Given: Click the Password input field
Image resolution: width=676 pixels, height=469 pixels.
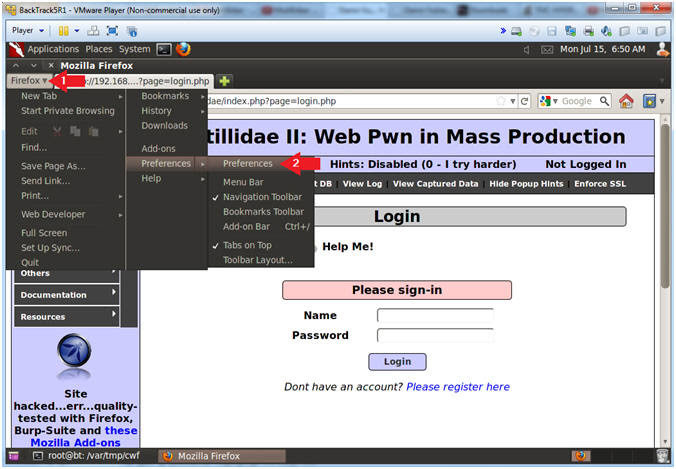Looking at the screenshot, I should coord(435,335).
